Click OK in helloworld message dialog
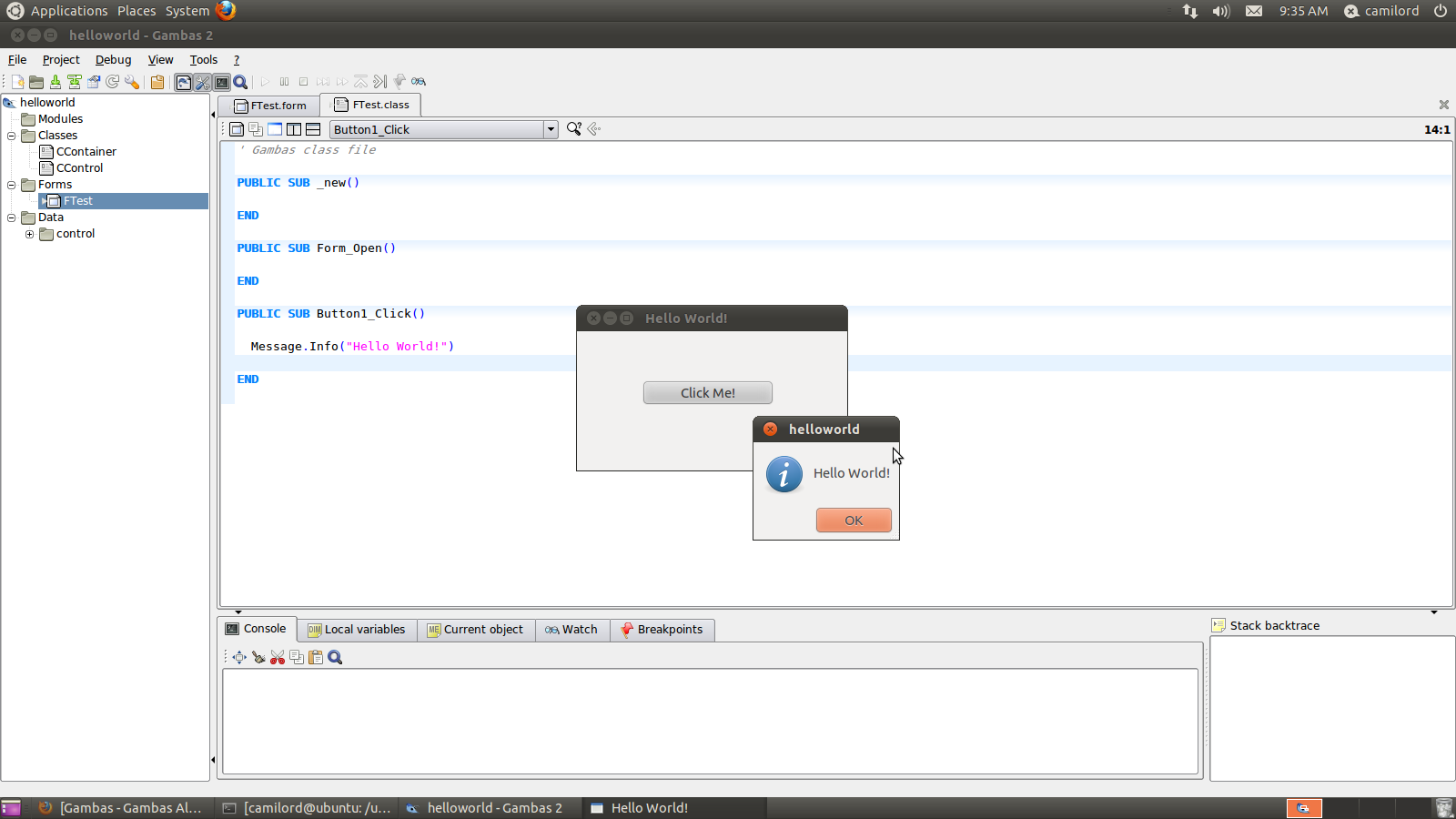The height and width of the screenshot is (819, 1456). coord(854,520)
